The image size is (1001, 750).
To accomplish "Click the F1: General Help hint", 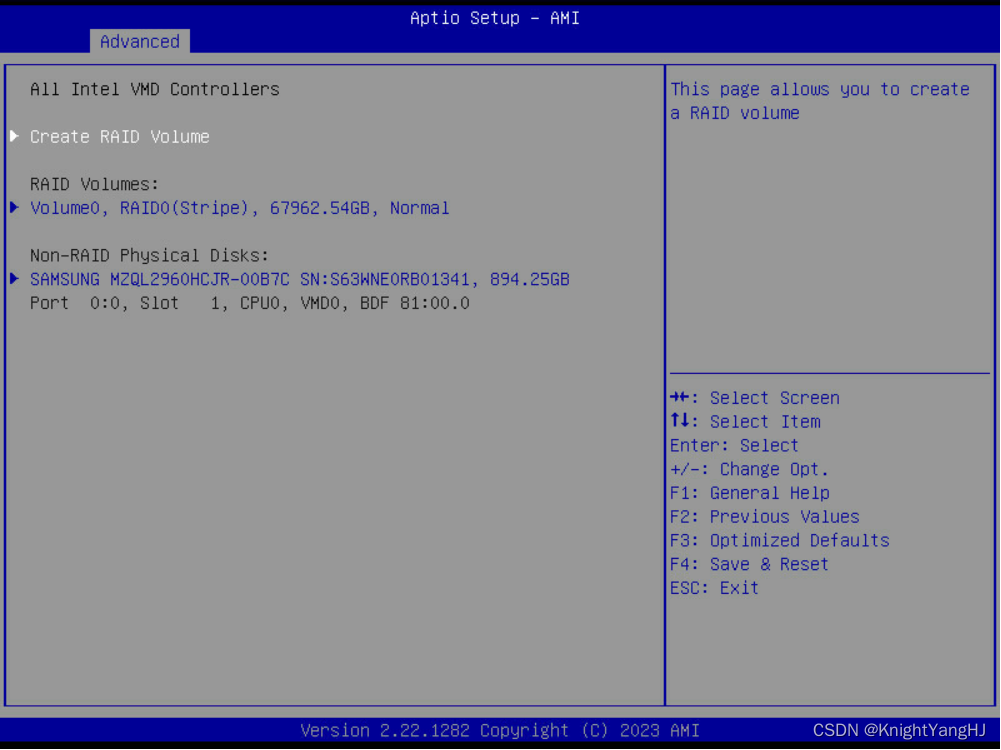I will (749, 493).
